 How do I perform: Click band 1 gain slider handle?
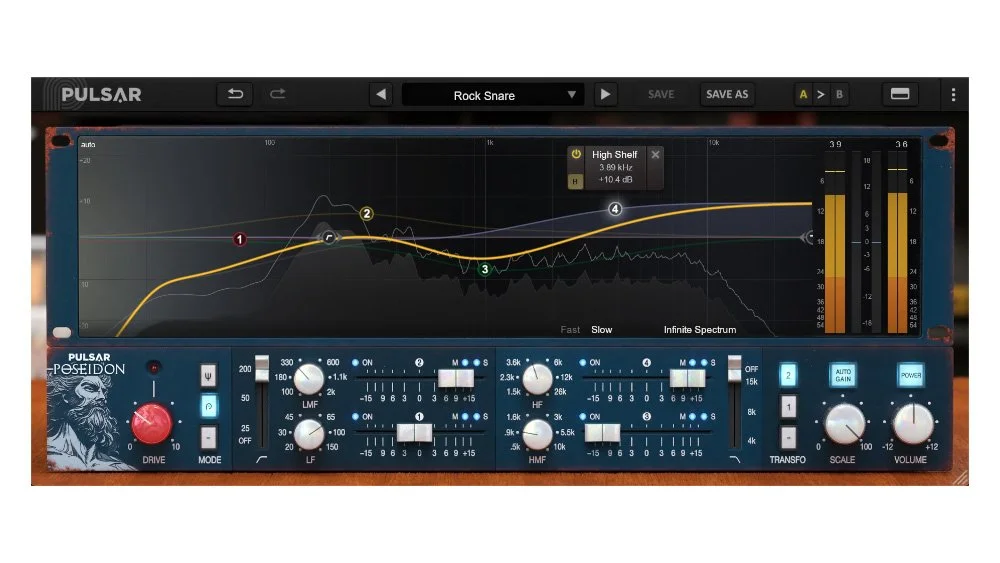click(x=415, y=433)
